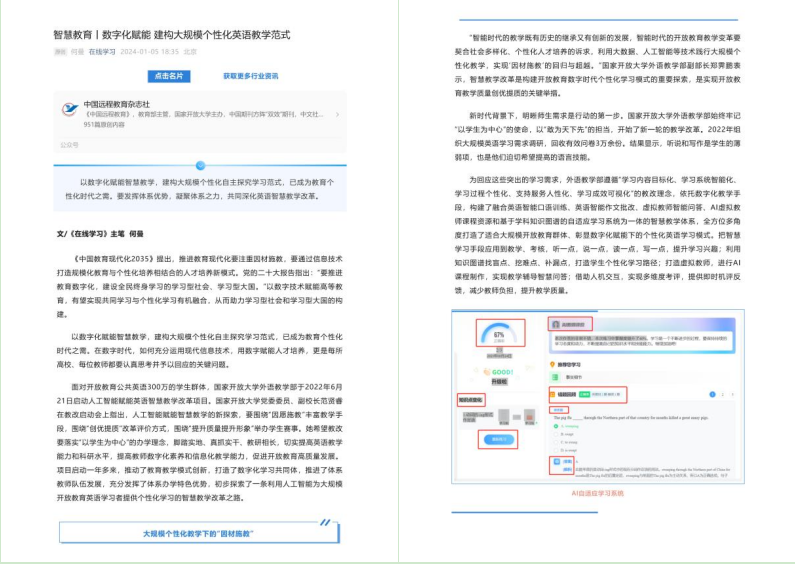Click the orange location pin icon

click(x=553, y=364)
